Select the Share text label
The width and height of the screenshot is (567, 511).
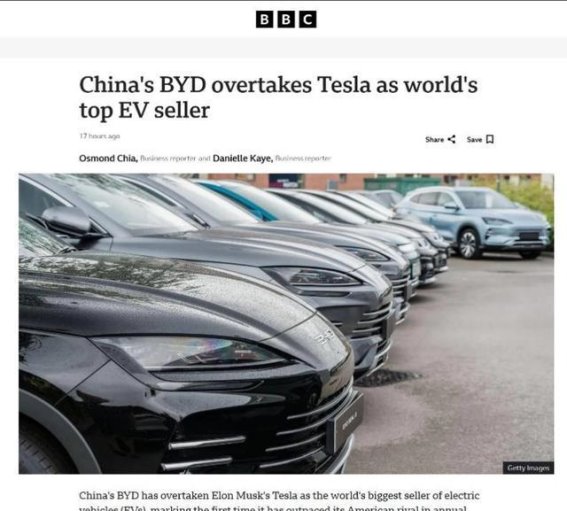tap(434, 140)
